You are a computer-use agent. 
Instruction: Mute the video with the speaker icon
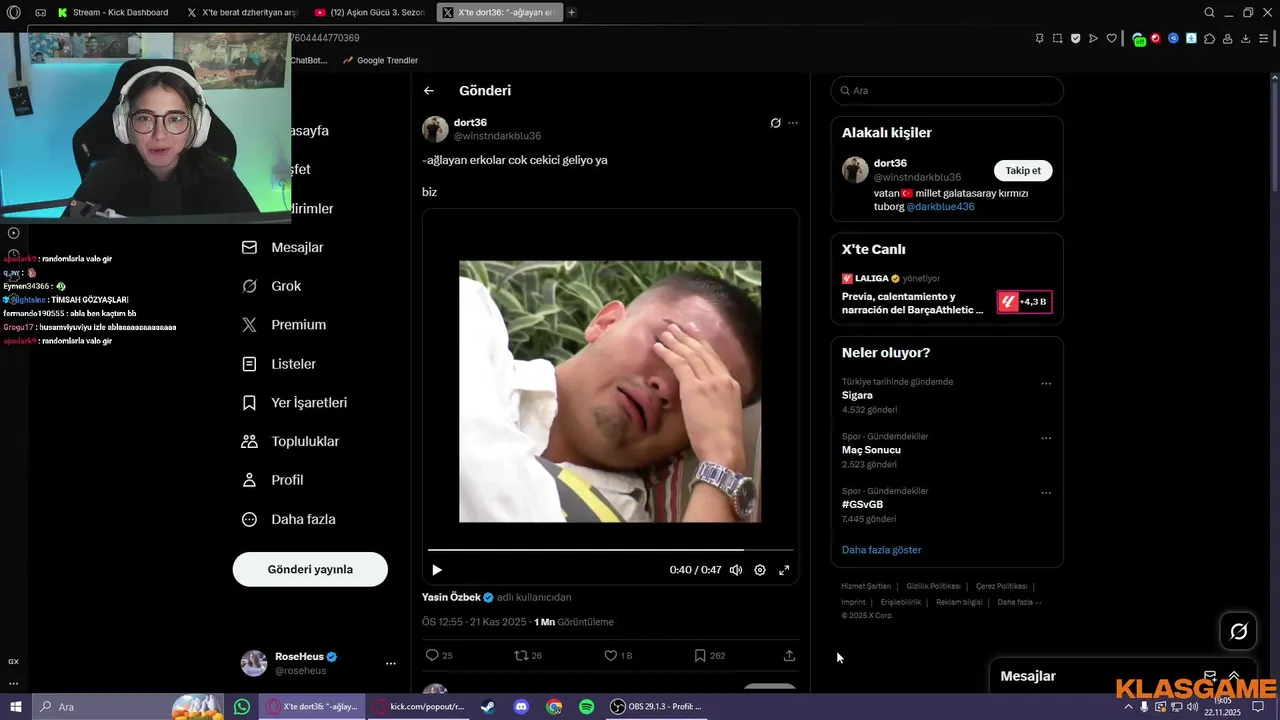[x=736, y=570]
